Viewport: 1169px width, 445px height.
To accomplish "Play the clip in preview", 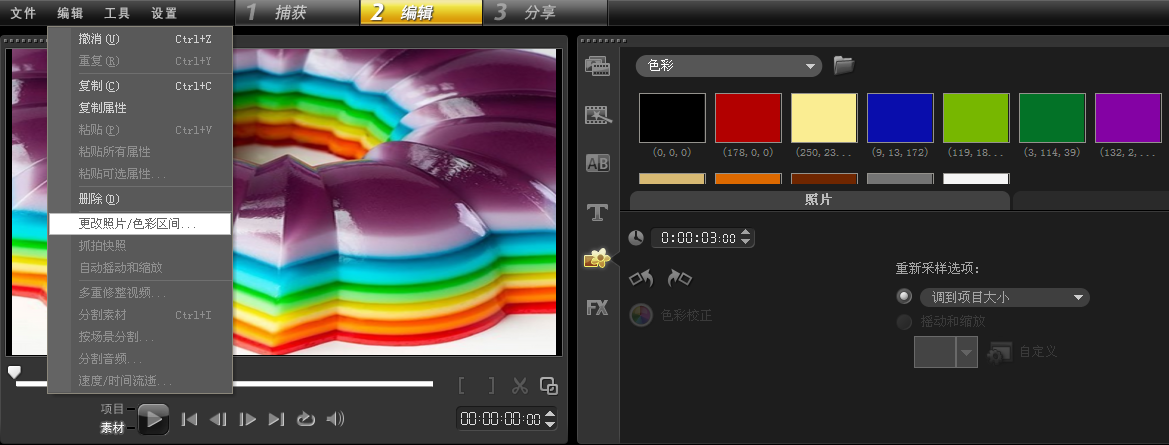I will (154, 419).
